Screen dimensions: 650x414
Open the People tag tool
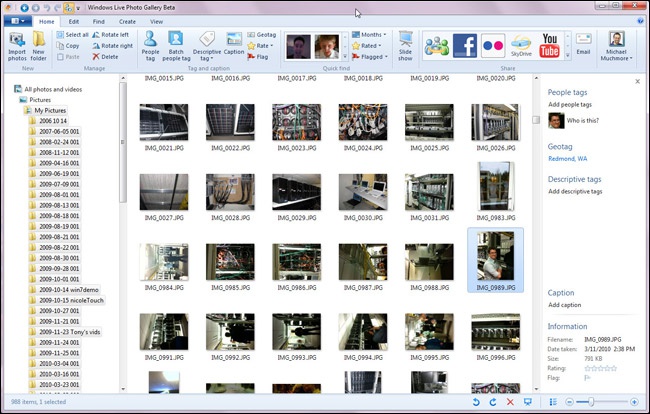click(150, 46)
